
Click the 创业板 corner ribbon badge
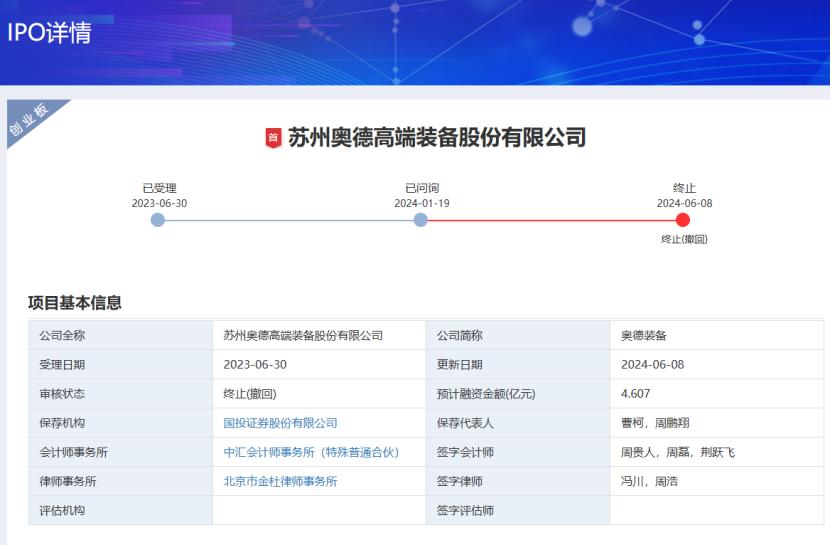[x=30, y=121]
